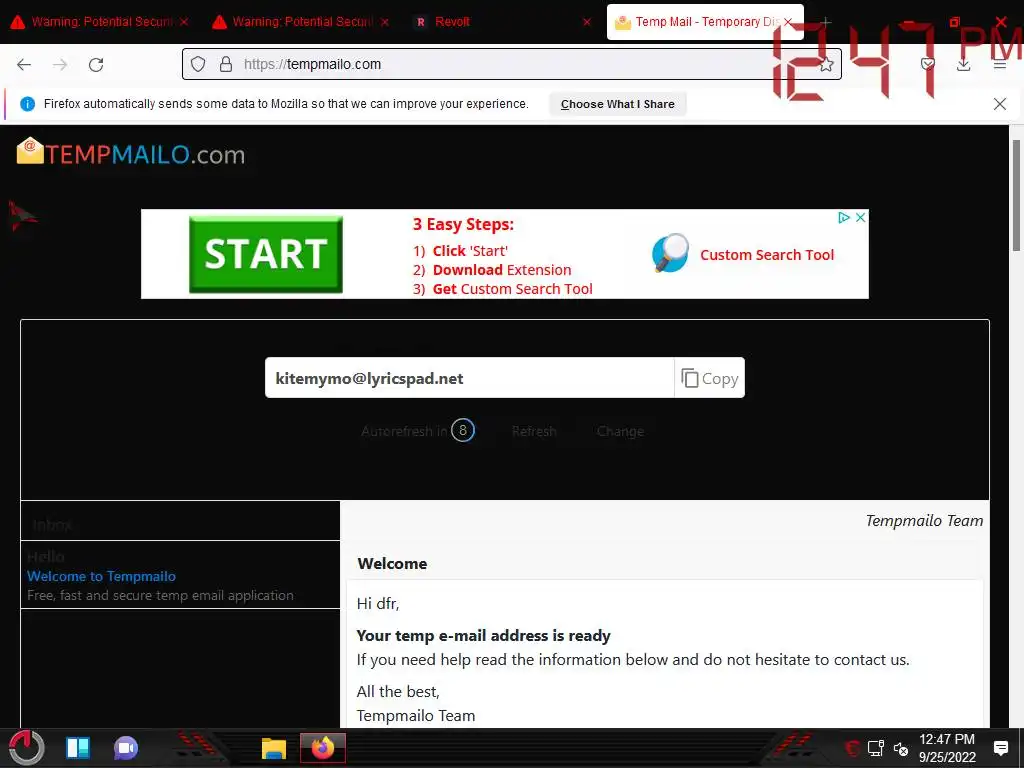The width and height of the screenshot is (1024, 768).
Task: Open the Start power button on taskbar
Action: pos(26,748)
